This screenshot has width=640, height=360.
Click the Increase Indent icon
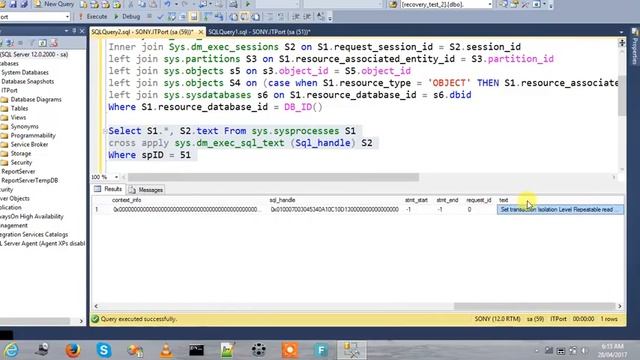307,17
